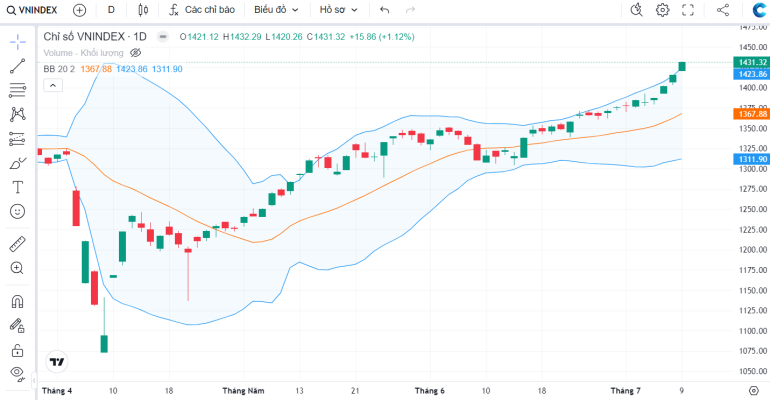This screenshot has height=400, width=770.
Task: Add symbol to compare with plus icon
Action: [79, 10]
